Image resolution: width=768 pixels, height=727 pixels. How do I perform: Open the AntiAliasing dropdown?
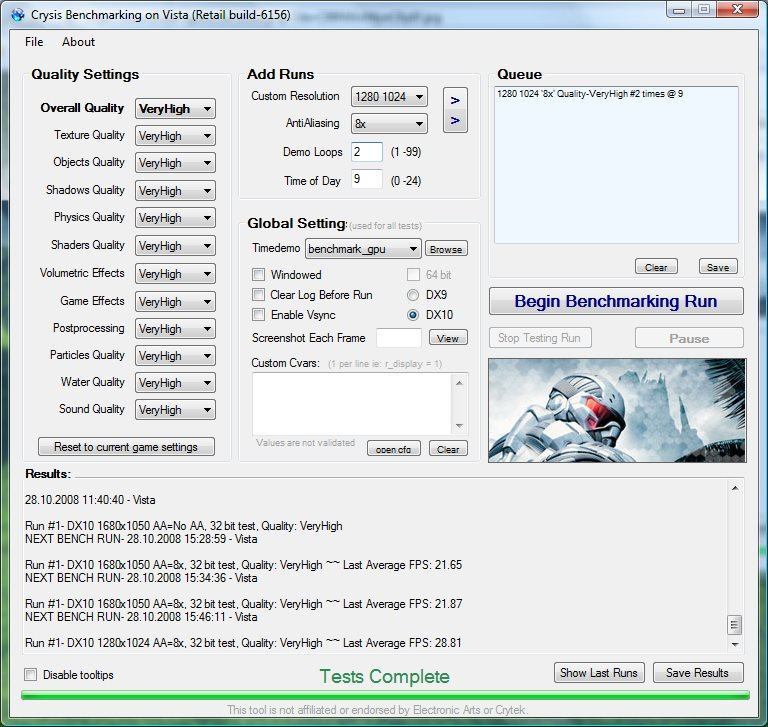[389, 123]
